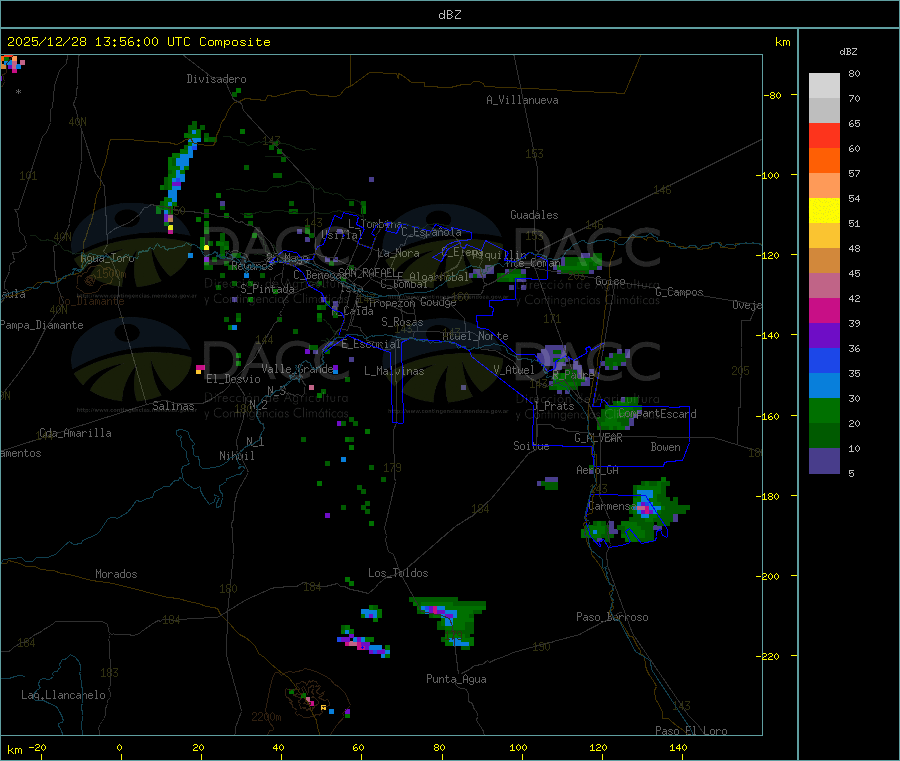The image size is (900, 761).
Task: Click the 'dBZ' title at top
Action: [449, 15]
